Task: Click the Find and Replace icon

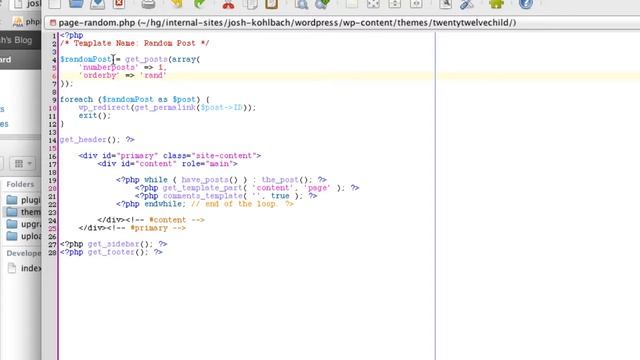Action: click(322, 4)
